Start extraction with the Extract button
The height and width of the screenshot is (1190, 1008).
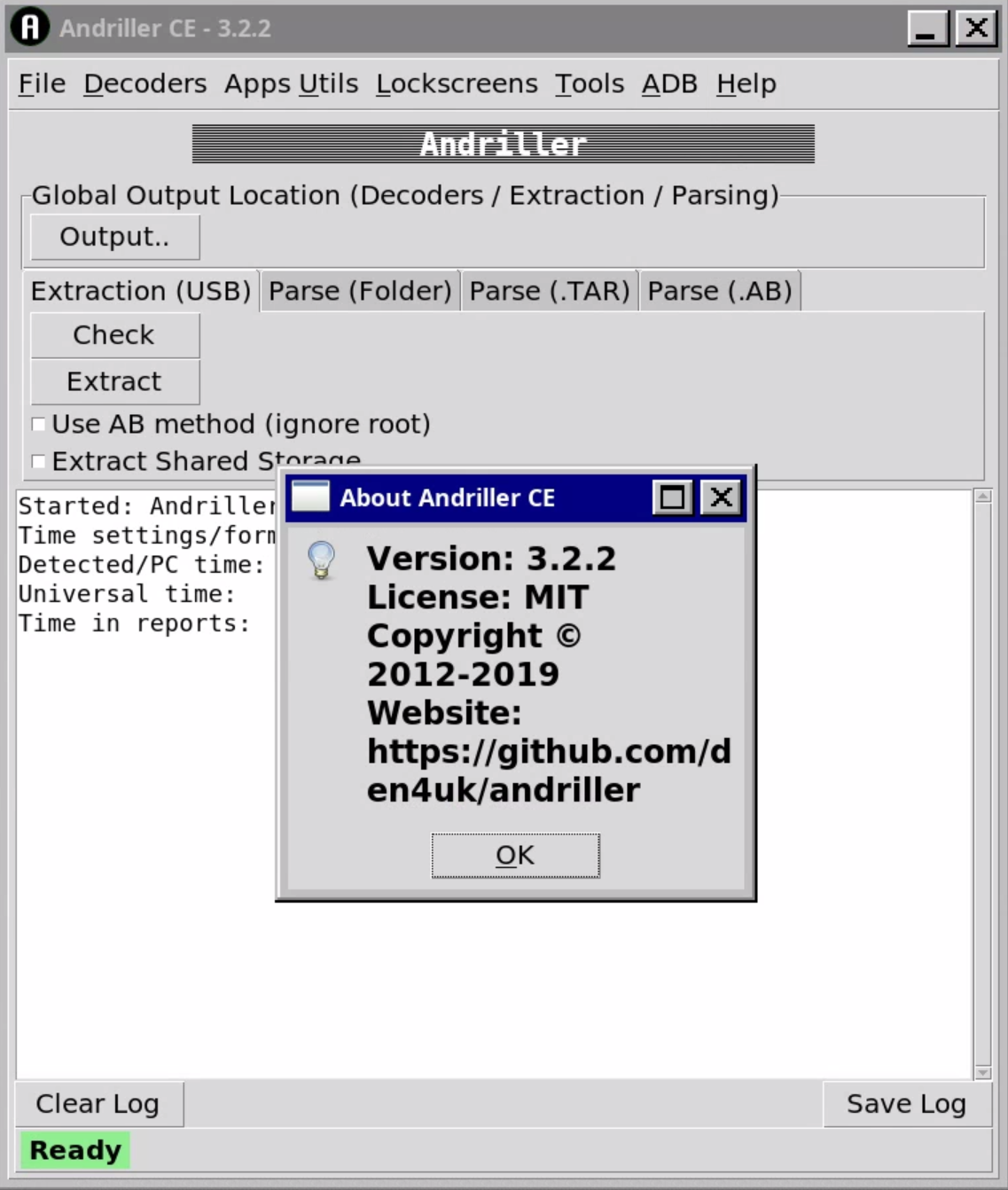(114, 381)
